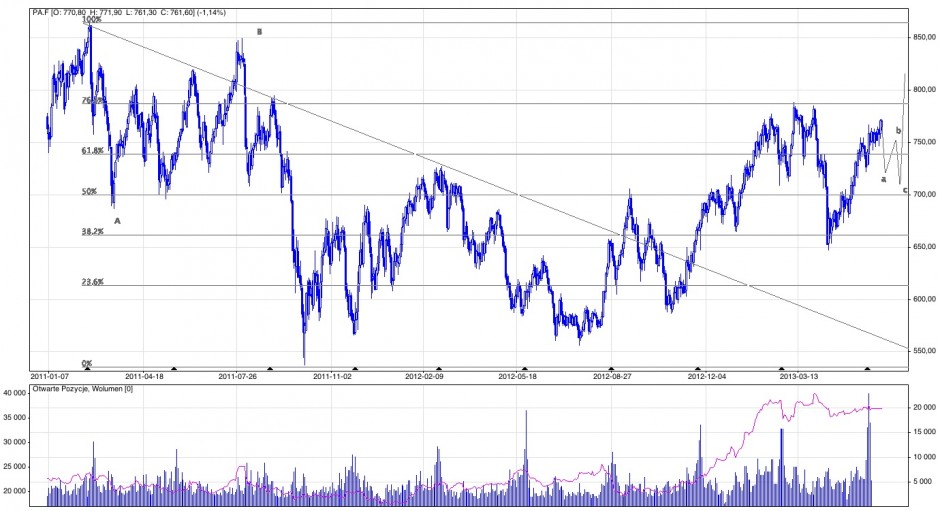Screen dimensions: 940x511
Task: Click the 2011-01-07 date axis label
Action: pos(64,377)
